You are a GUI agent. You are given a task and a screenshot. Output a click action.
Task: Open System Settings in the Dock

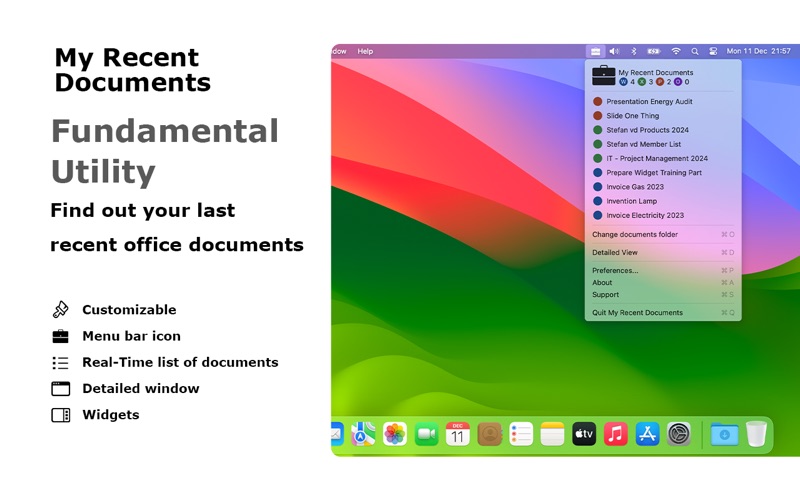coord(679,434)
